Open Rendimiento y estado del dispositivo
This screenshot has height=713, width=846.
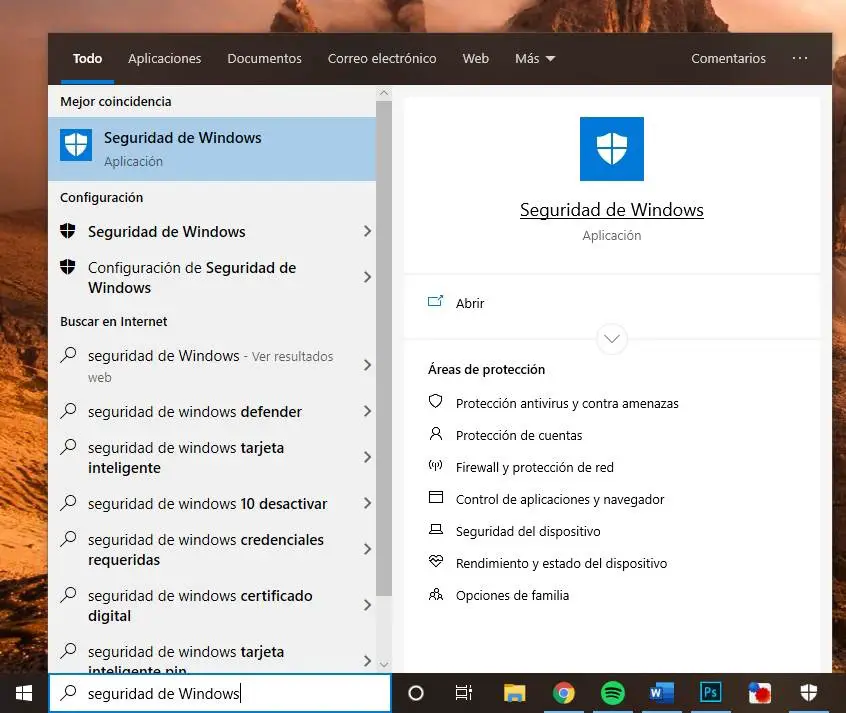coord(561,563)
